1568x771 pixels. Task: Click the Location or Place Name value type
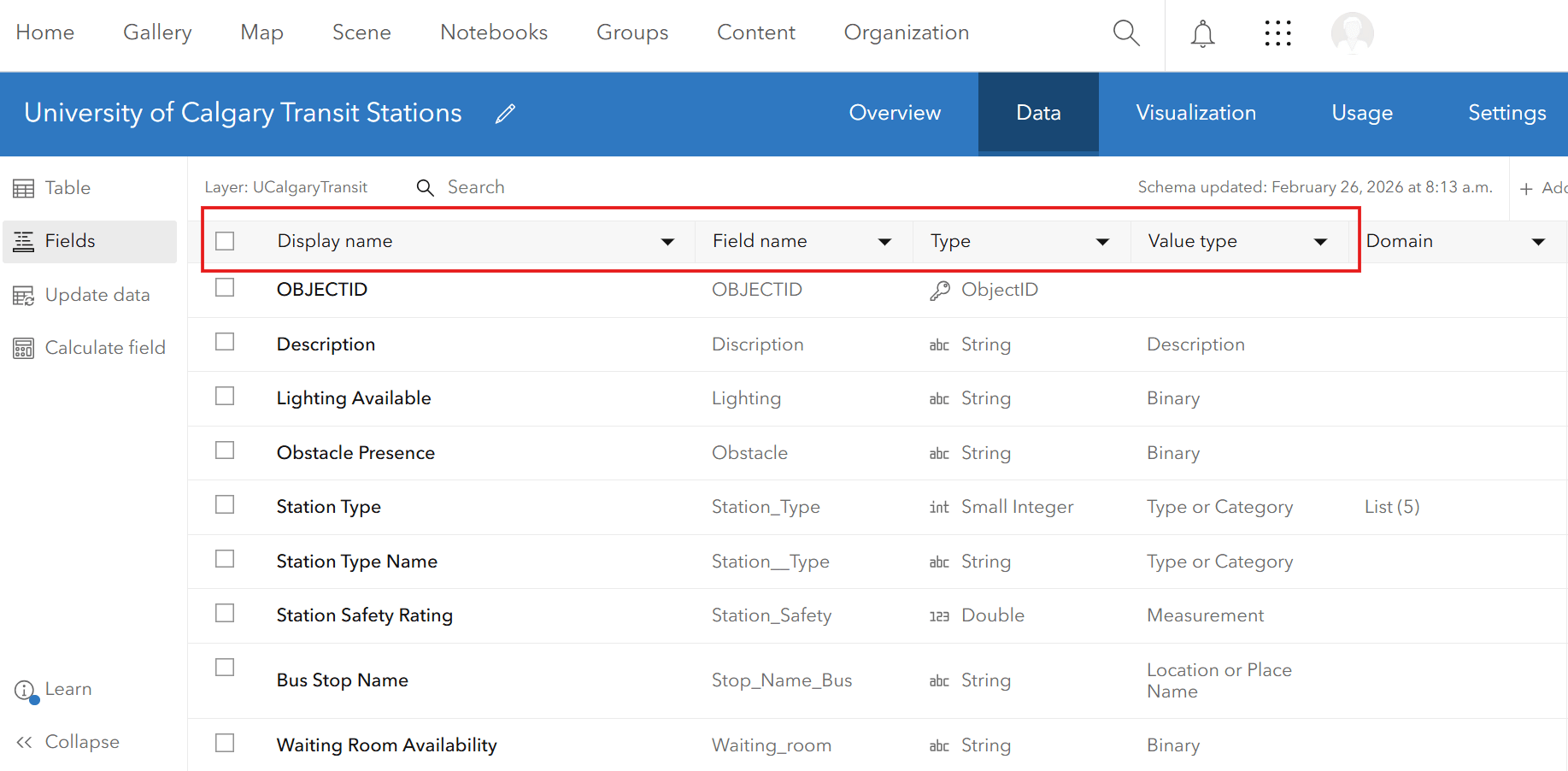tap(1219, 680)
